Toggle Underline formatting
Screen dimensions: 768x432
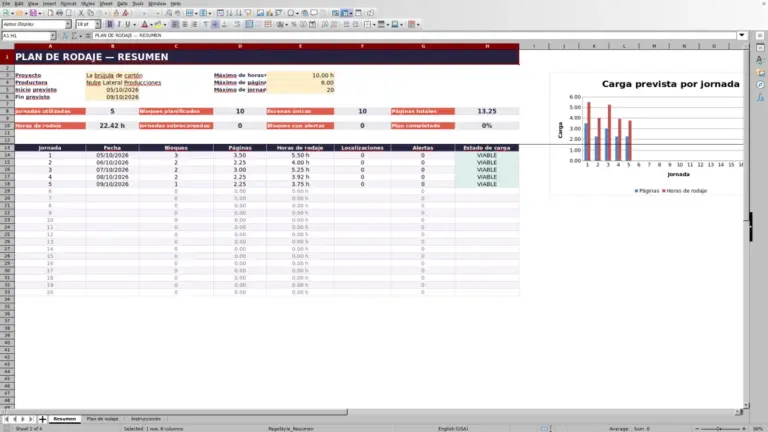click(x=128, y=24)
